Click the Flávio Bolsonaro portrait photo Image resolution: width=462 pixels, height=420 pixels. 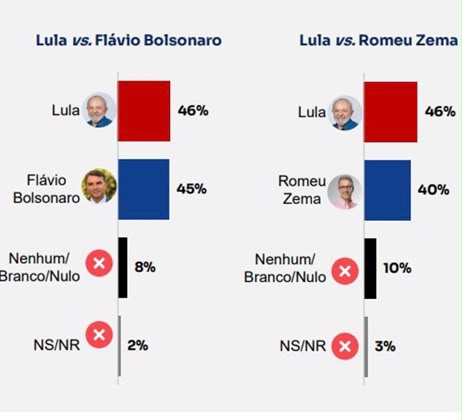pyautogui.click(x=99, y=186)
